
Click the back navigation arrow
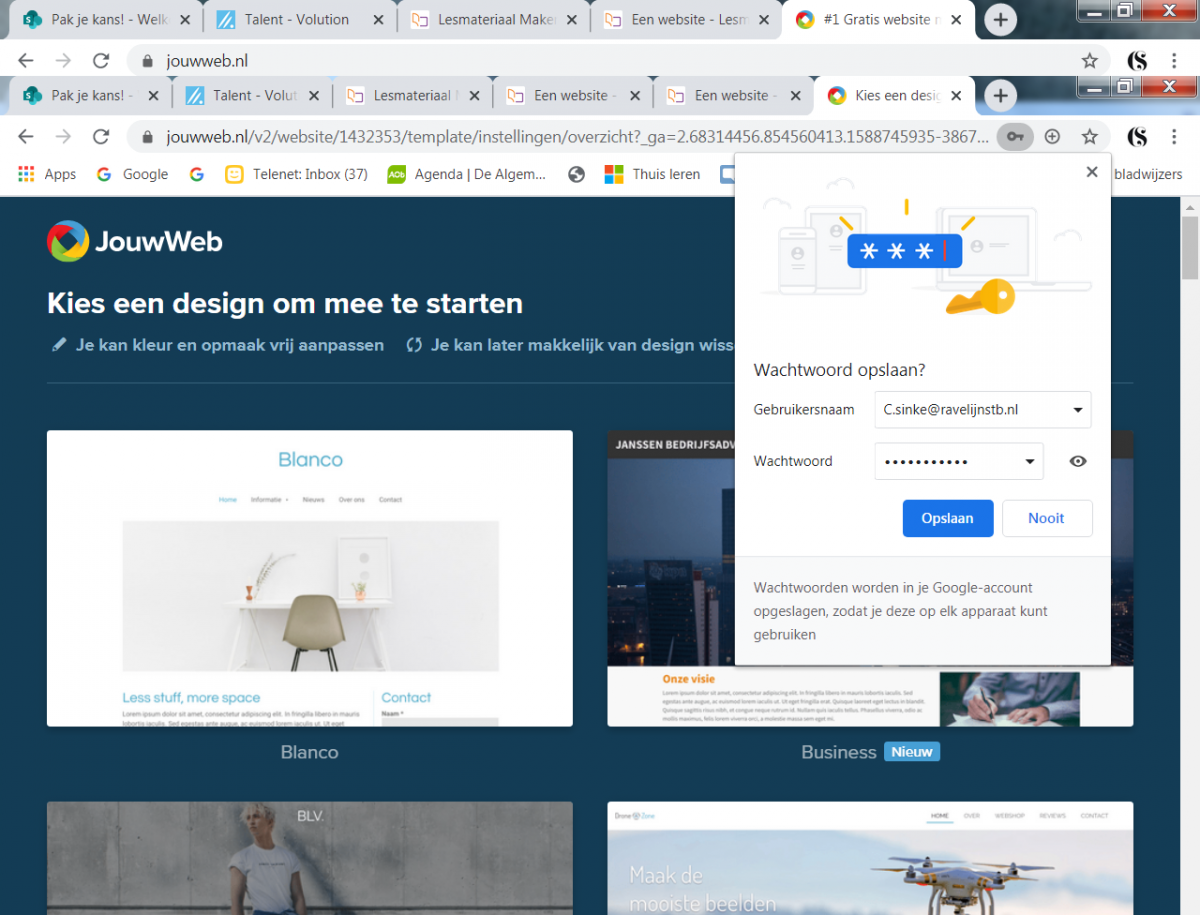(26, 136)
